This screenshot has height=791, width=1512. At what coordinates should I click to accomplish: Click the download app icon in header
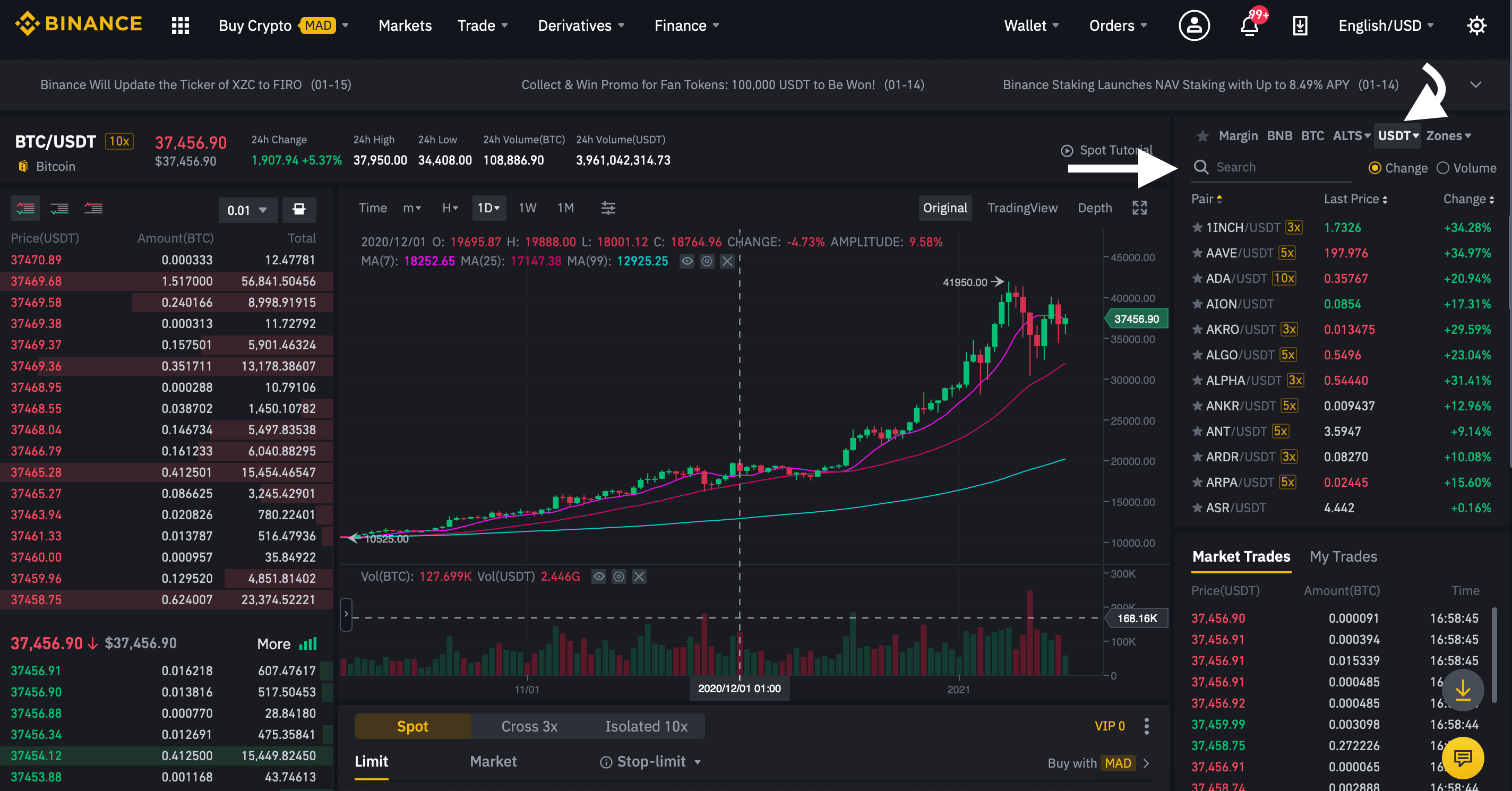pos(1300,25)
